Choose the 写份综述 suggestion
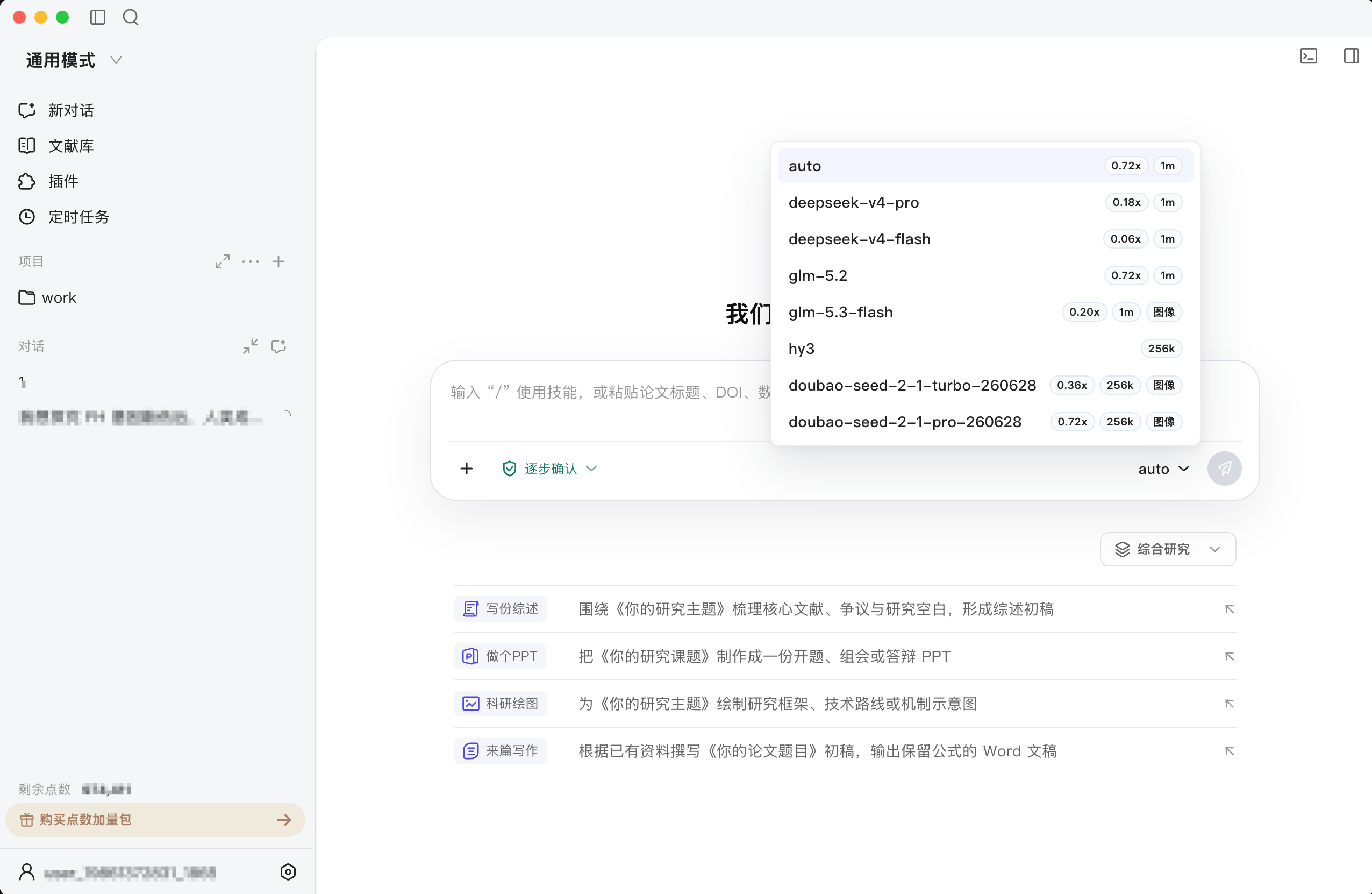This screenshot has width=1372, height=894. pyautogui.click(x=501, y=609)
